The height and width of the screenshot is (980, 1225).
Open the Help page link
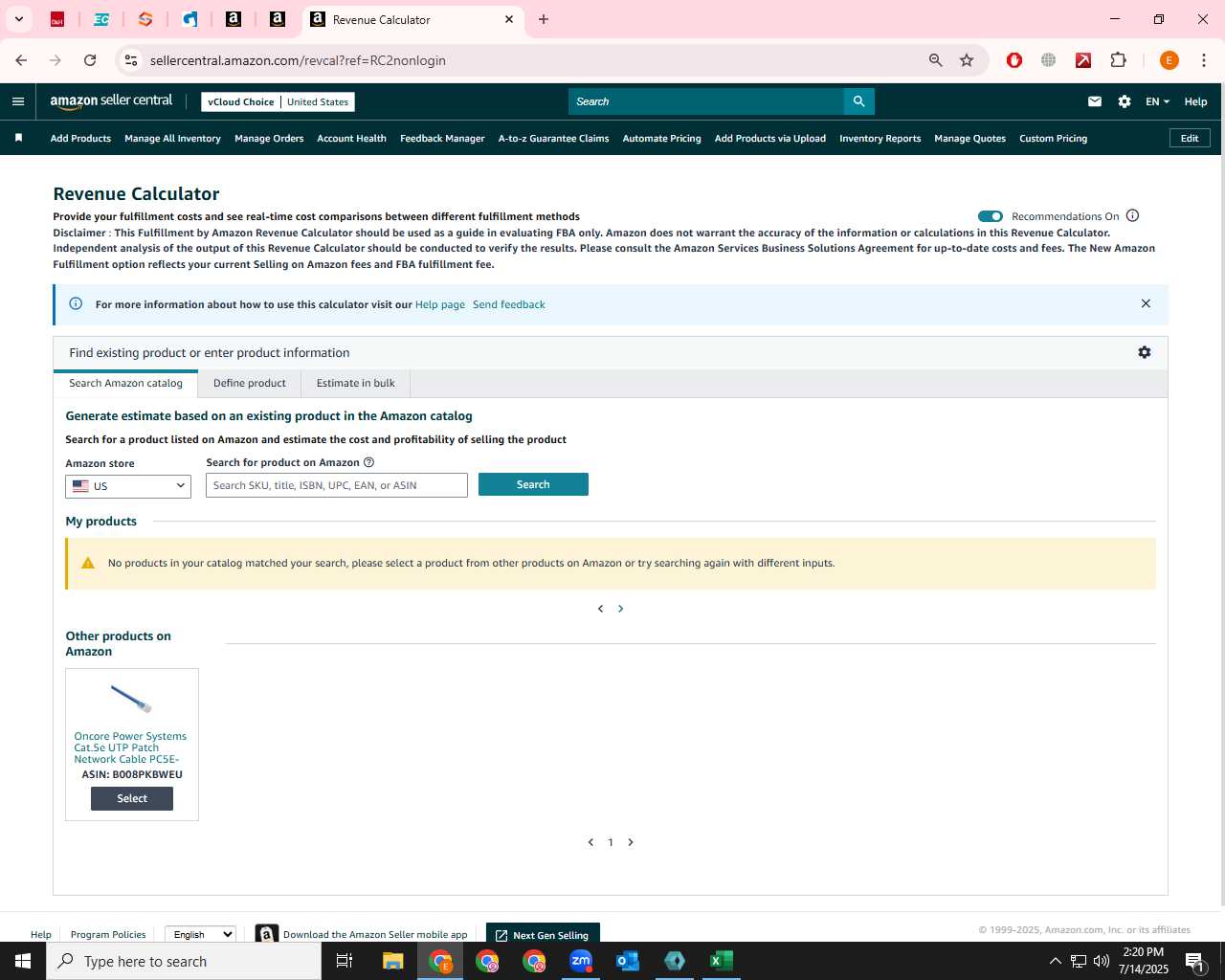click(x=439, y=304)
